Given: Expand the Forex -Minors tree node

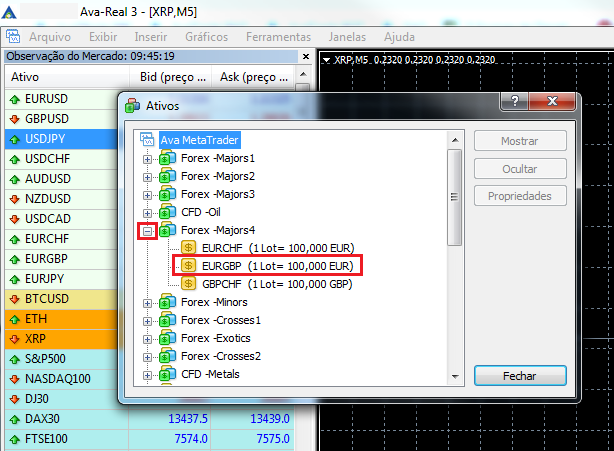Looking at the screenshot, I should pyautogui.click(x=147, y=303).
